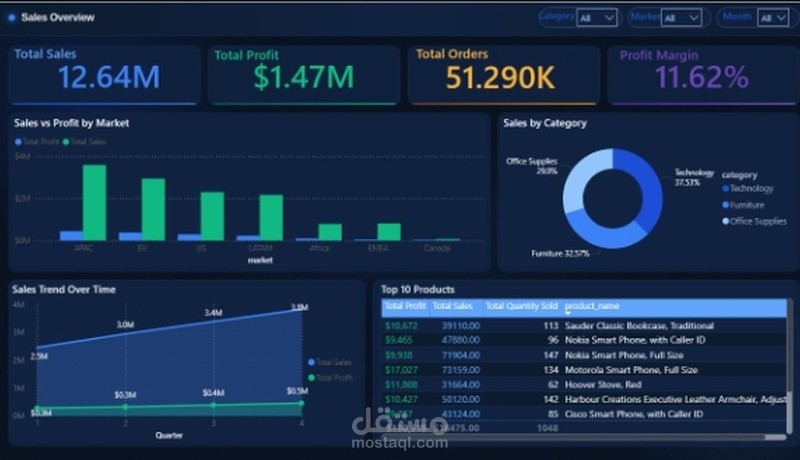Select the green EU Total Sales bar
Screen dimensions: 800x460
pos(154,209)
